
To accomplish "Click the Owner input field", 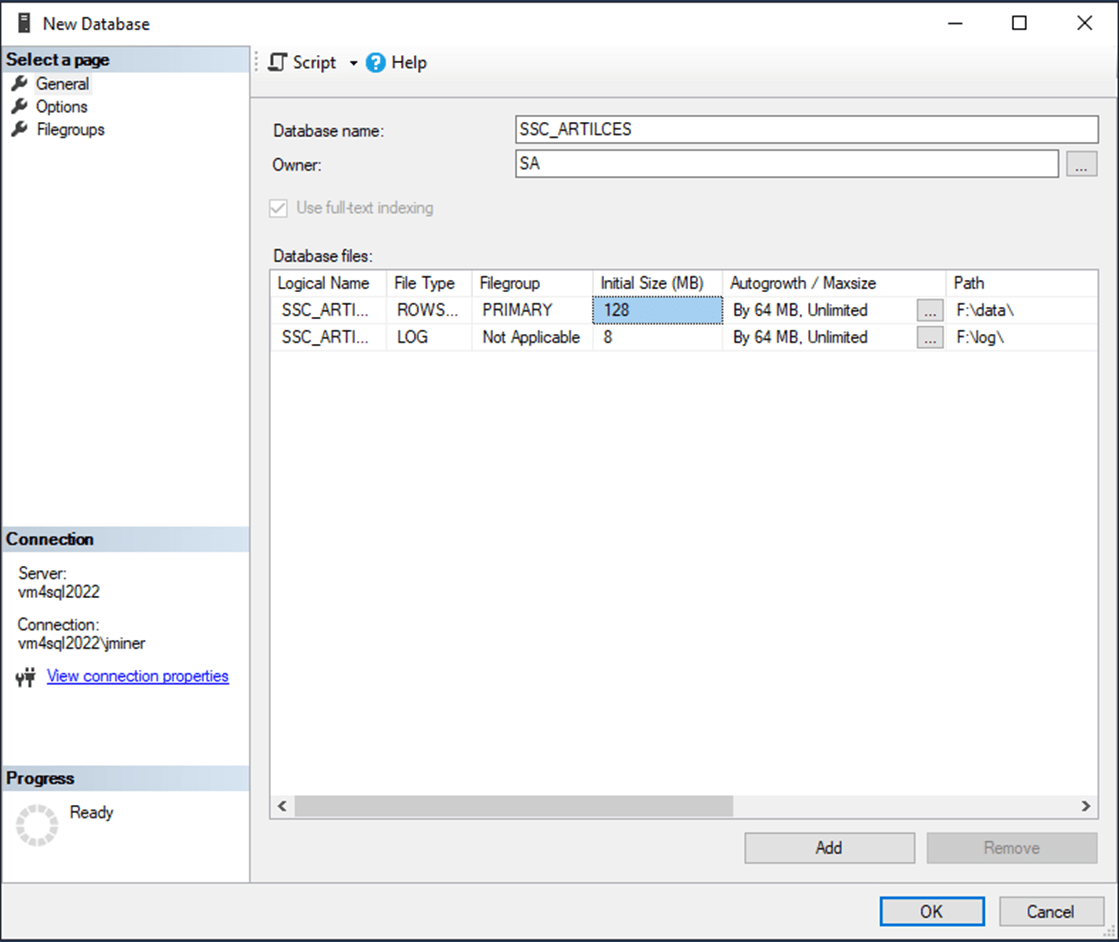I will pyautogui.click(x=786, y=163).
